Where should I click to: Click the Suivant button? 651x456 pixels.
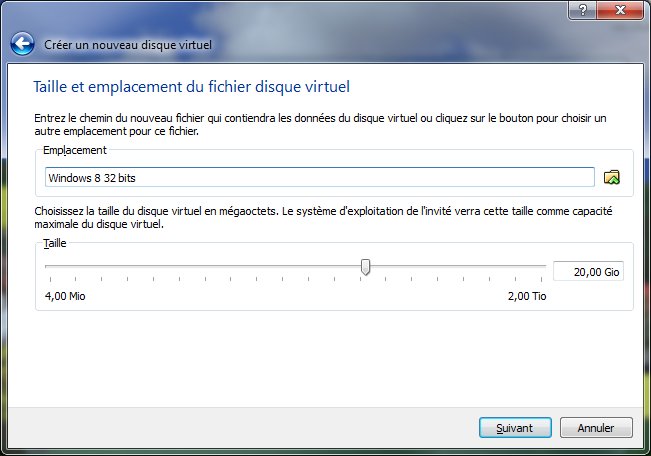(x=515, y=428)
